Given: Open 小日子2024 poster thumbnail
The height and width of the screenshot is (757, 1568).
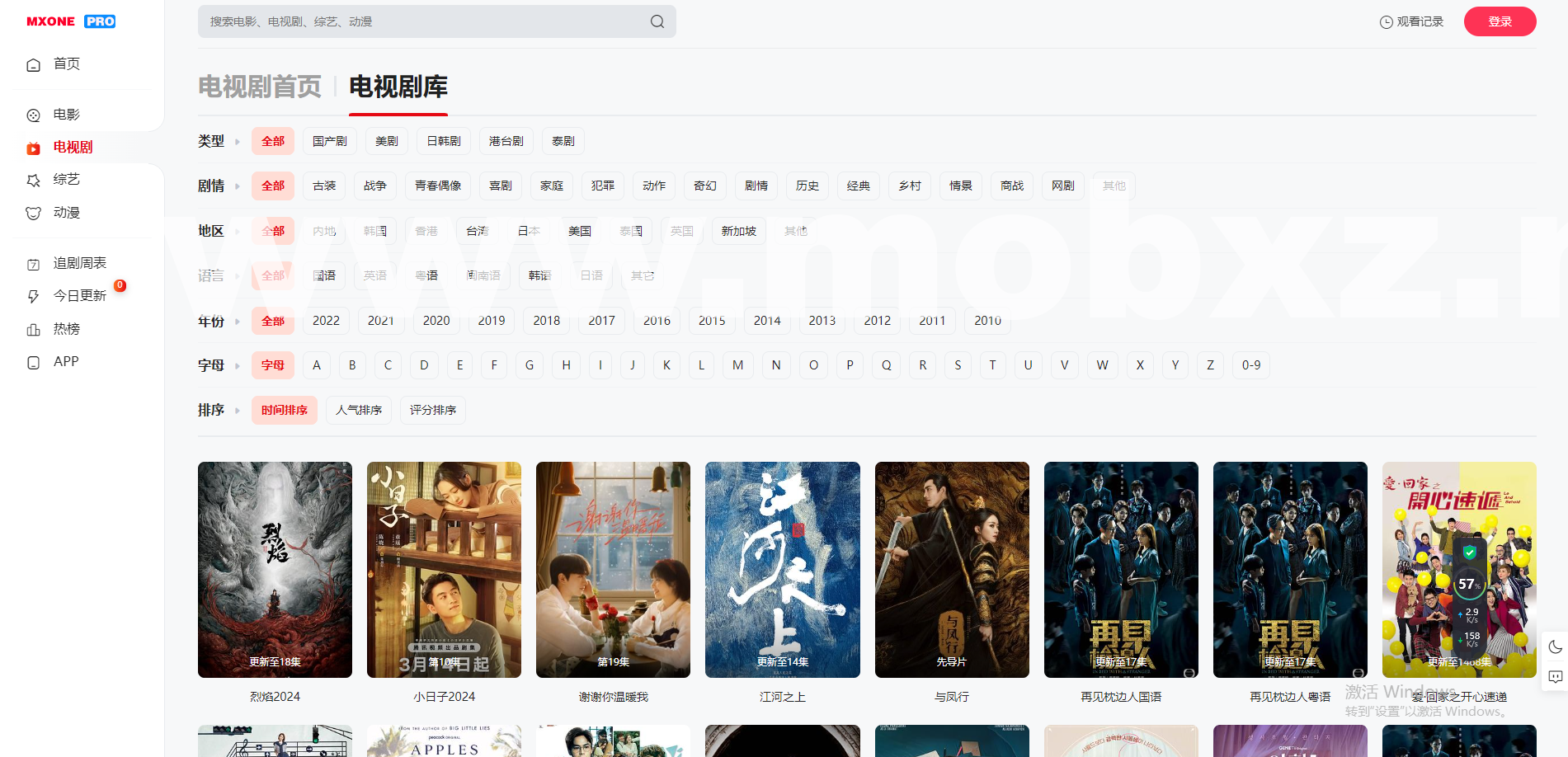Looking at the screenshot, I should pyautogui.click(x=444, y=570).
